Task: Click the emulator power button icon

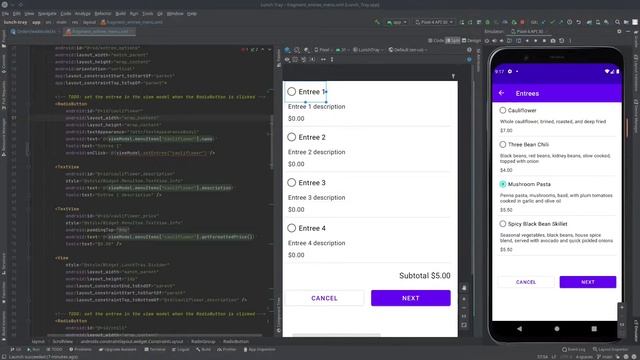Action: 487,40
